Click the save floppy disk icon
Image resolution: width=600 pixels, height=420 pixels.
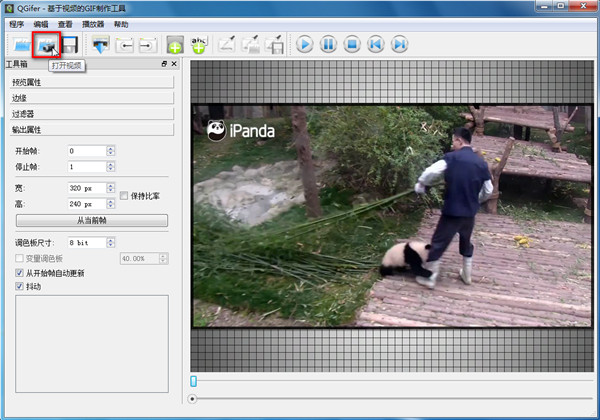pos(70,45)
